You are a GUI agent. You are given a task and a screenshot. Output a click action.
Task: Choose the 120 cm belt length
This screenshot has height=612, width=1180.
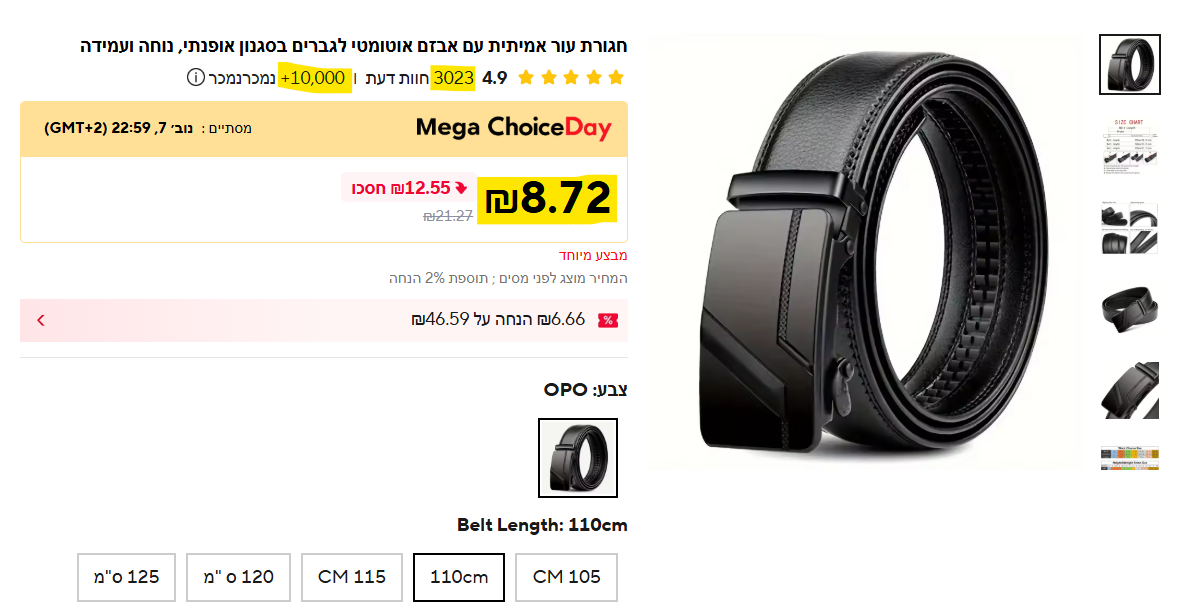239,577
